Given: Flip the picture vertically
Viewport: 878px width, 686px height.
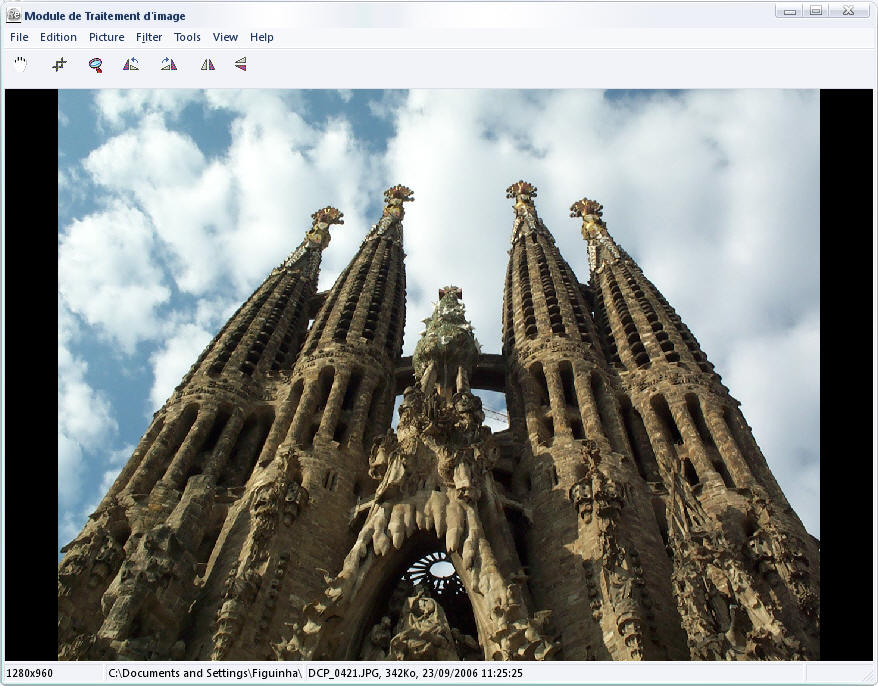Looking at the screenshot, I should point(241,64).
